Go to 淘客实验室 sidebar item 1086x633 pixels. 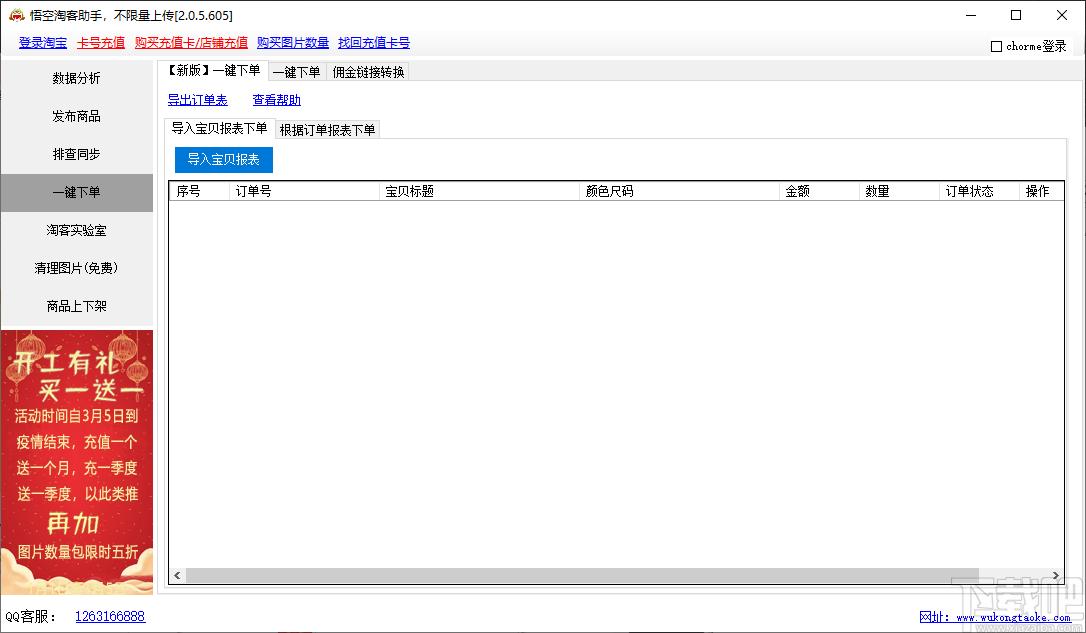pos(77,230)
